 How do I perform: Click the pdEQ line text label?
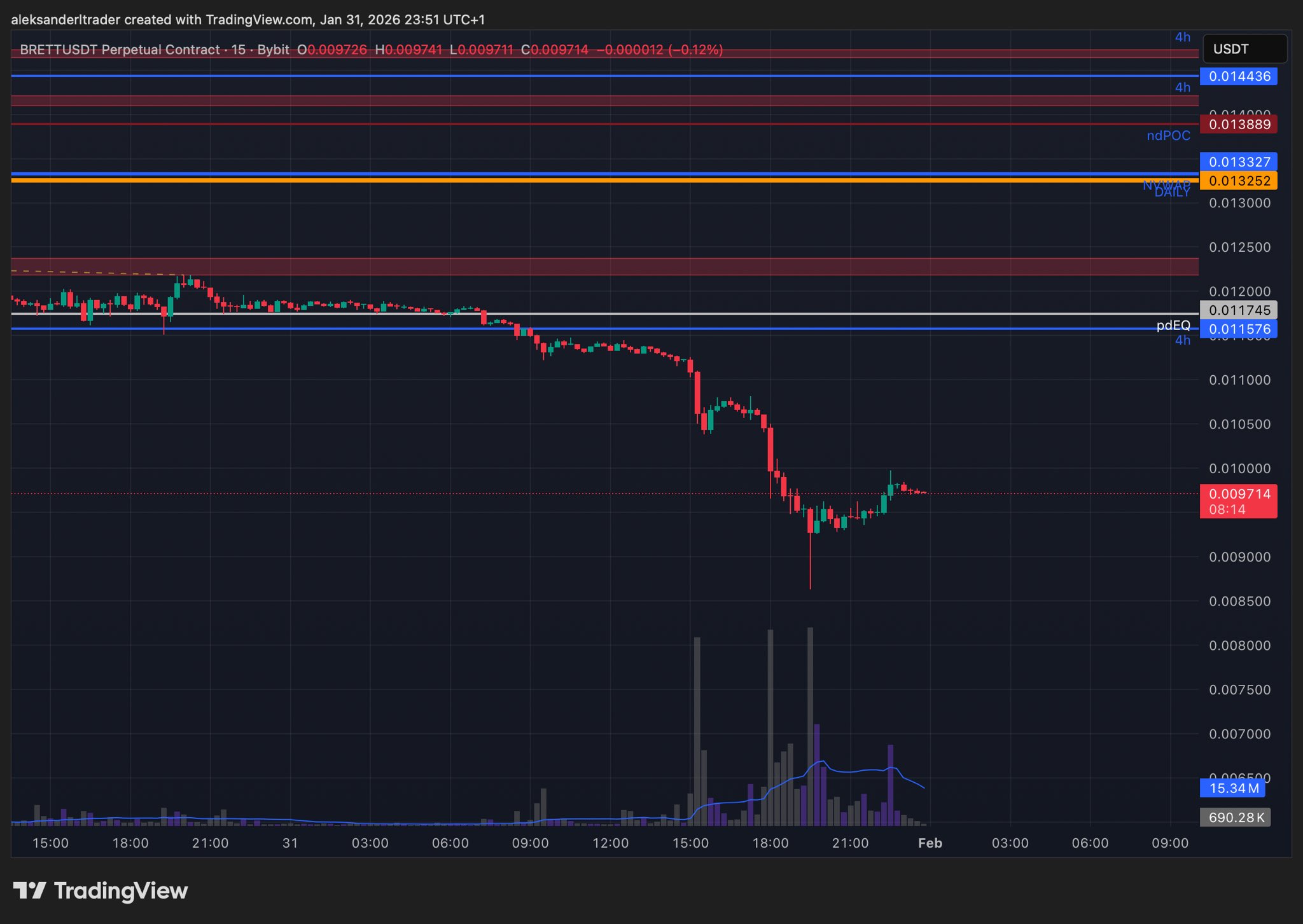click(x=1173, y=325)
